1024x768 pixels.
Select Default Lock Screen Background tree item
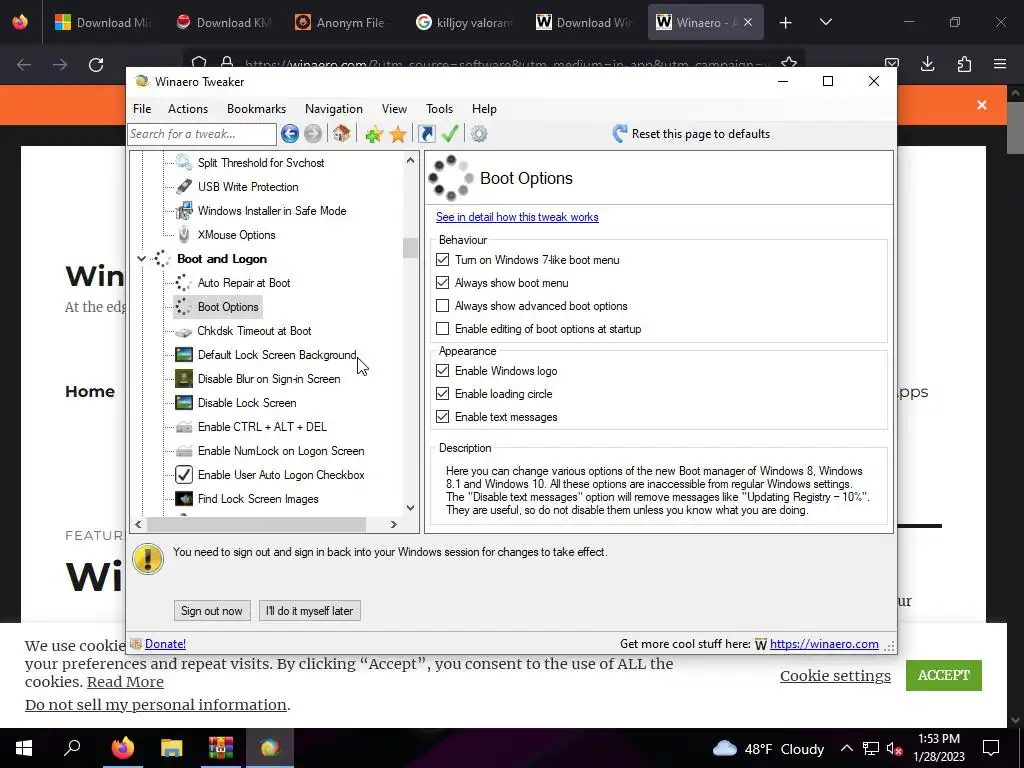(277, 355)
